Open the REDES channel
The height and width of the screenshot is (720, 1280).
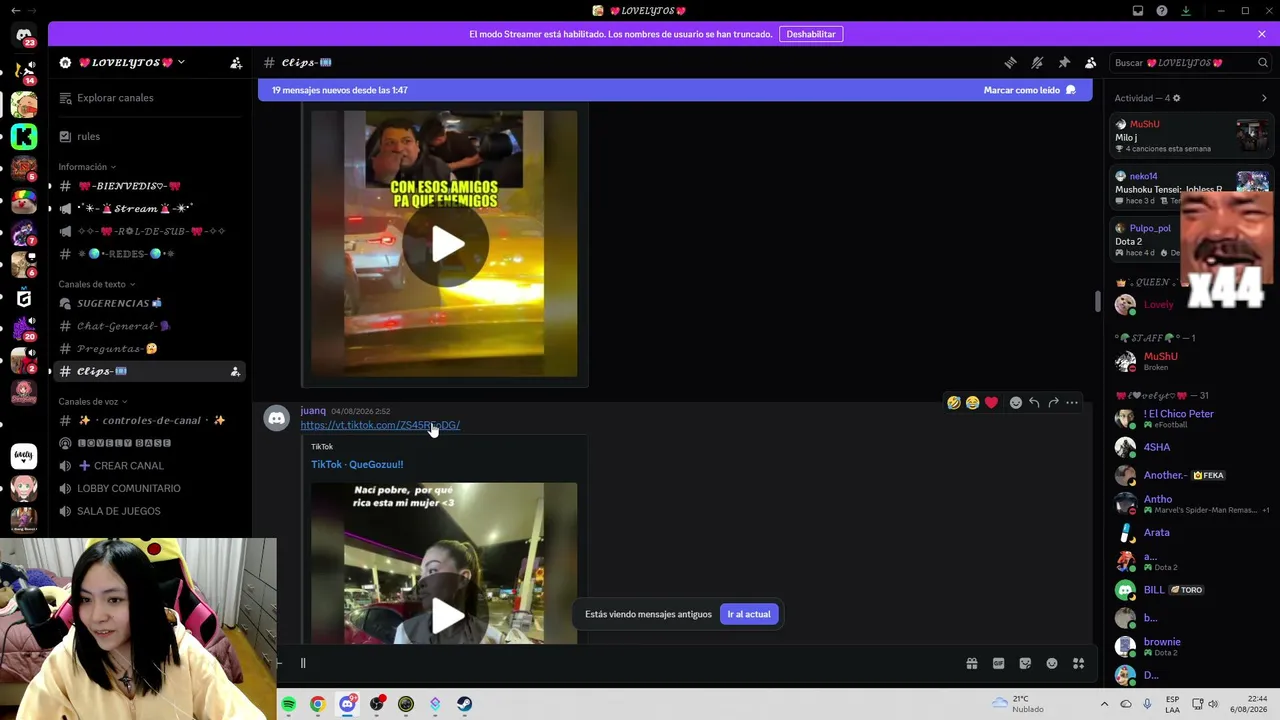pos(150,254)
